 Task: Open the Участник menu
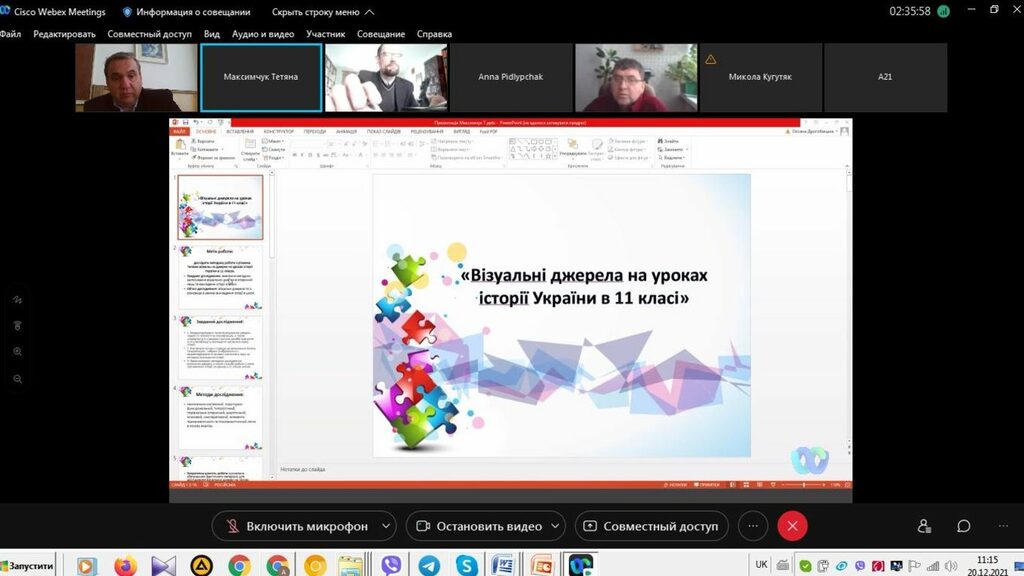(326, 34)
